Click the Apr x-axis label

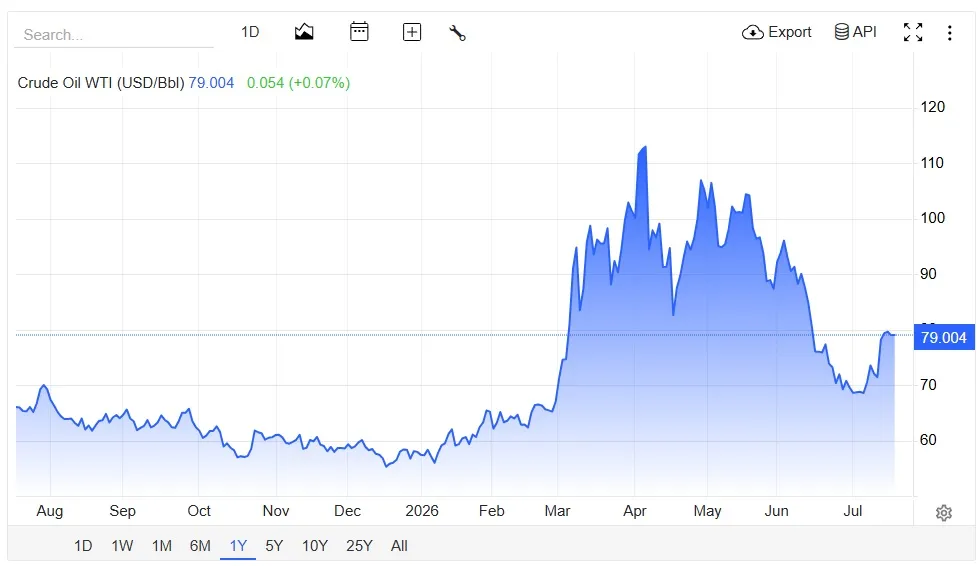point(635,511)
